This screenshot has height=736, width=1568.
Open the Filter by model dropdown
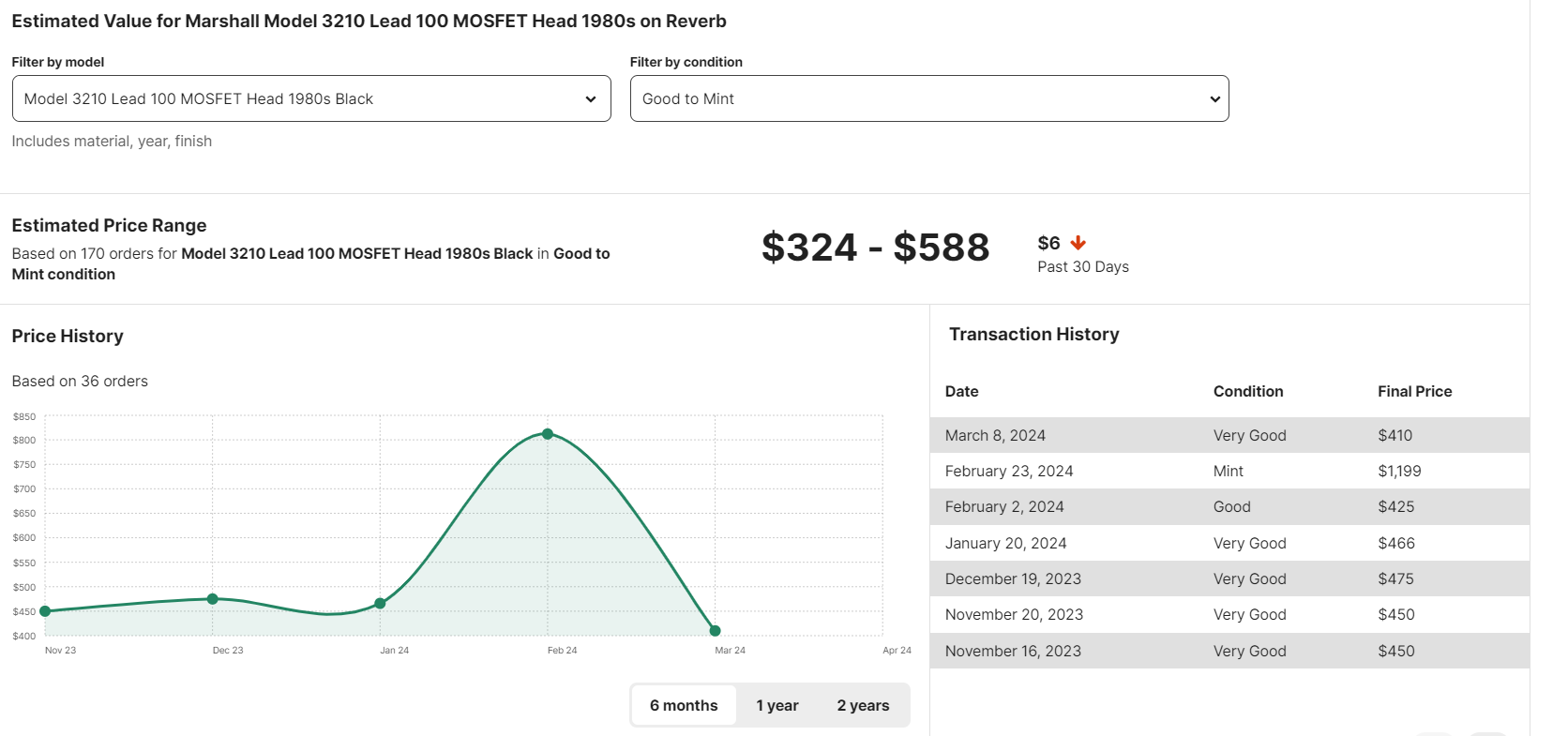pos(311,98)
